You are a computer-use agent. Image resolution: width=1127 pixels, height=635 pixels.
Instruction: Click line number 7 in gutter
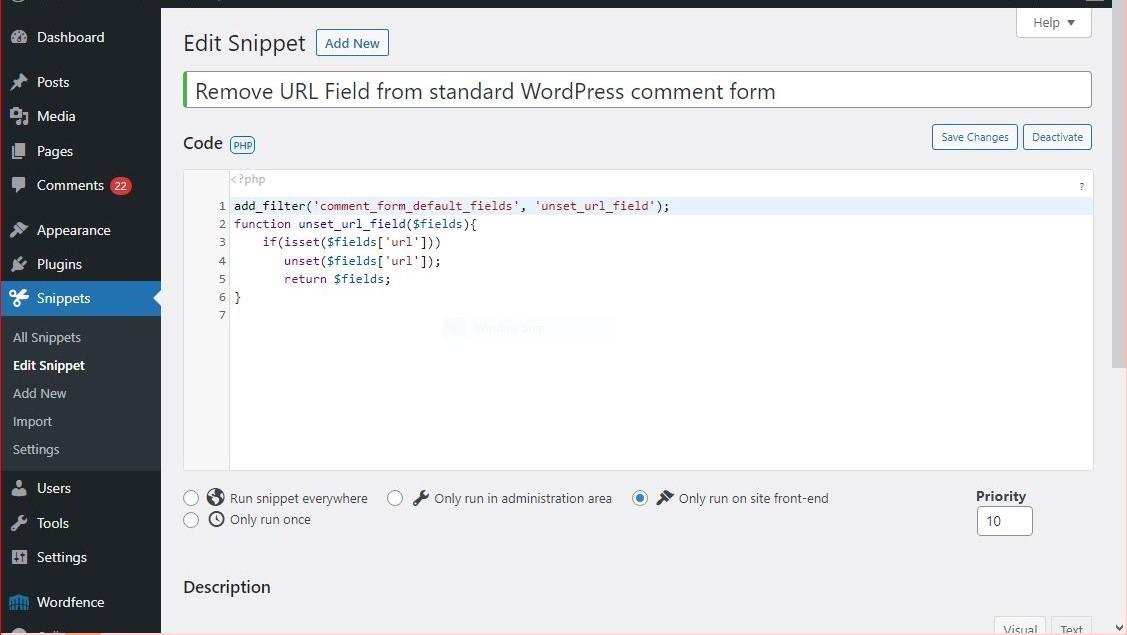click(222, 315)
